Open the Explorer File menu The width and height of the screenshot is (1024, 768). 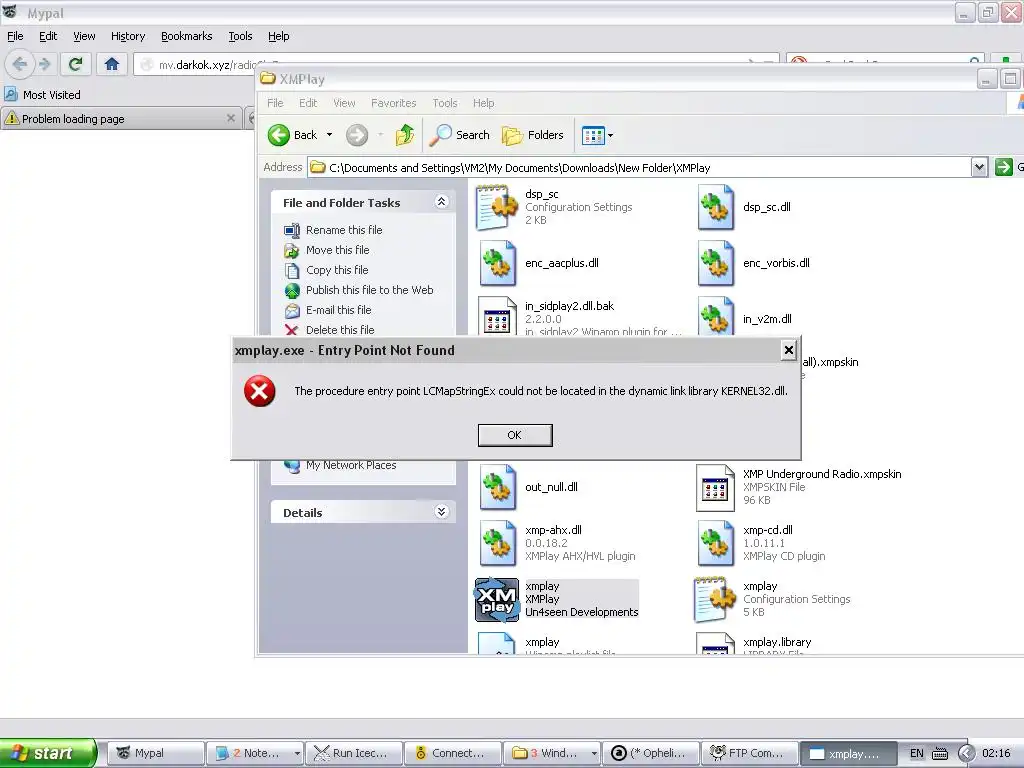click(x=275, y=103)
